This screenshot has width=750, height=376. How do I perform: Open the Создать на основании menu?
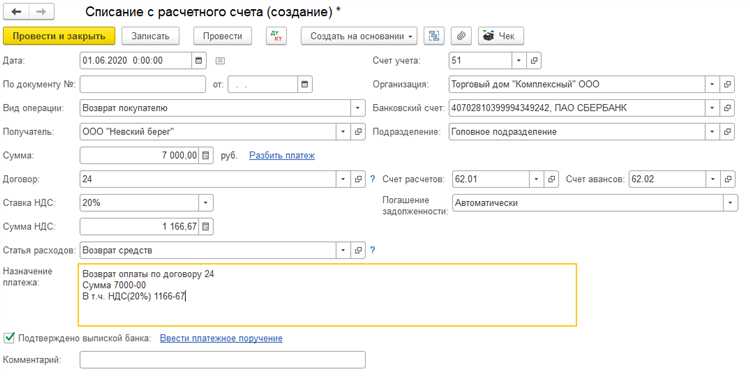(x=359, y=36)
